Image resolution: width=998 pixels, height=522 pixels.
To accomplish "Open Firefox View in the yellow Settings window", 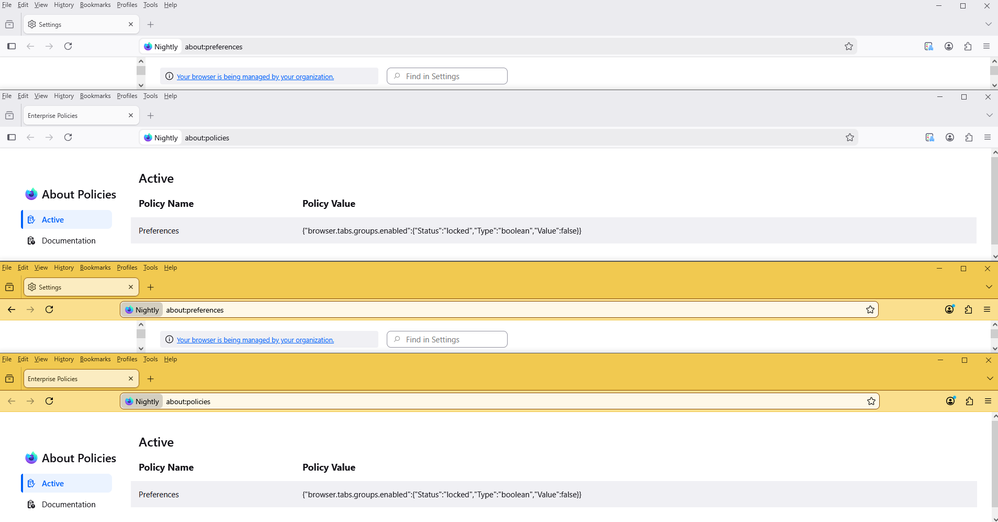I will [10, 287].
